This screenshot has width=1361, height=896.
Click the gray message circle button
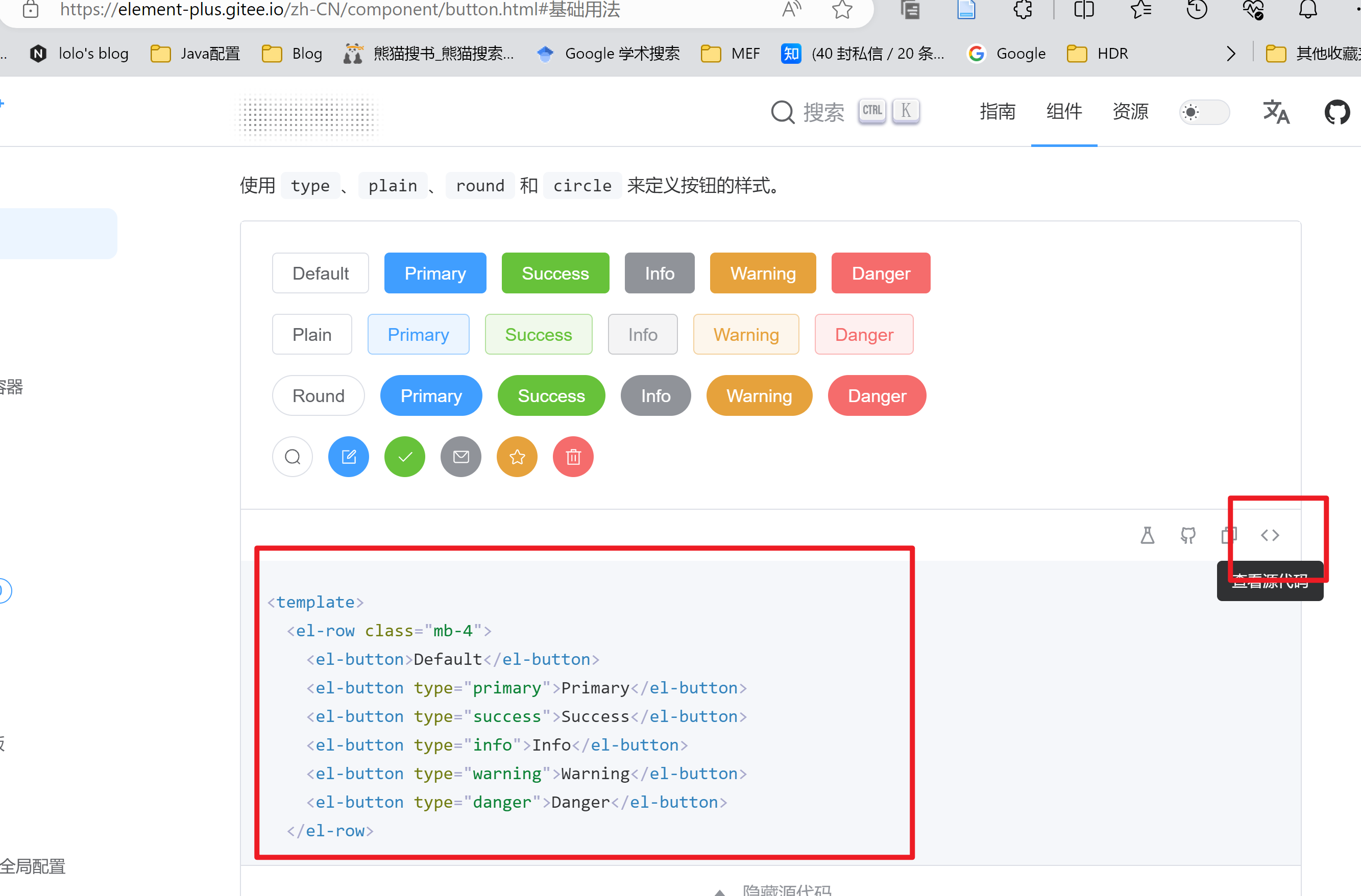(x=461, y=457)
